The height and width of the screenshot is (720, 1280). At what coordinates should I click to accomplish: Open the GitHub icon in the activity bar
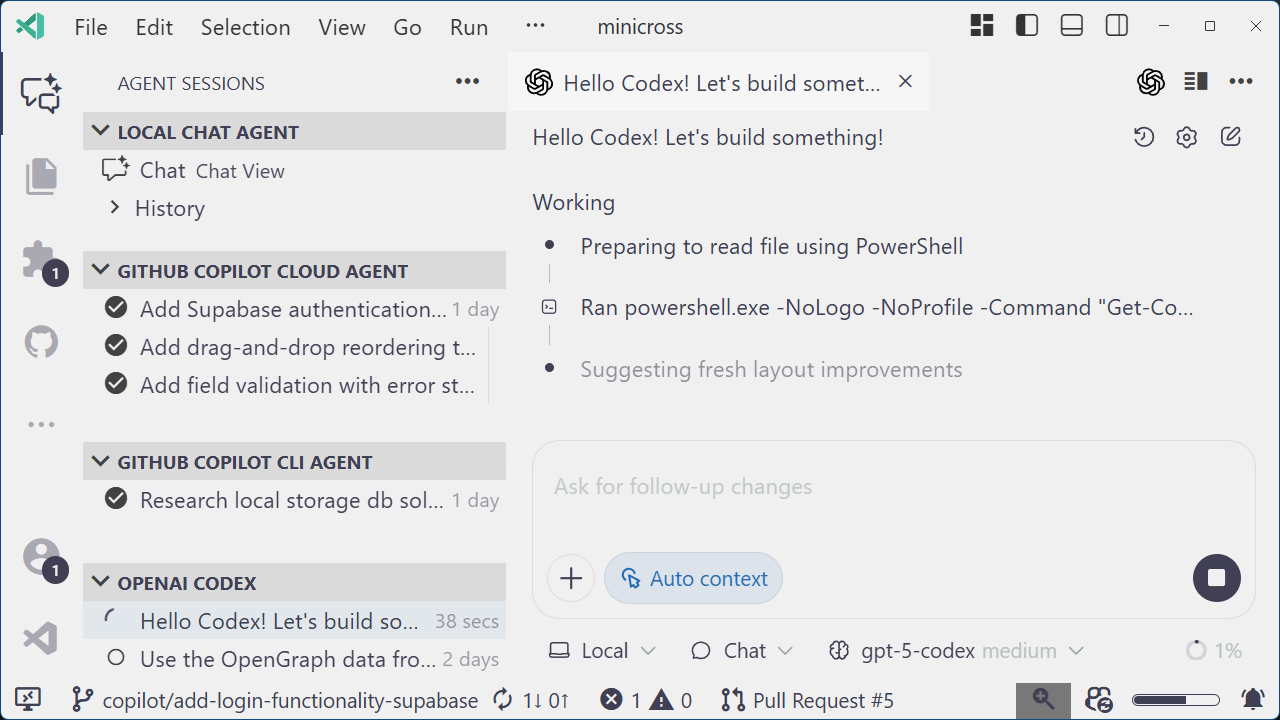click(x=41, y=341)
